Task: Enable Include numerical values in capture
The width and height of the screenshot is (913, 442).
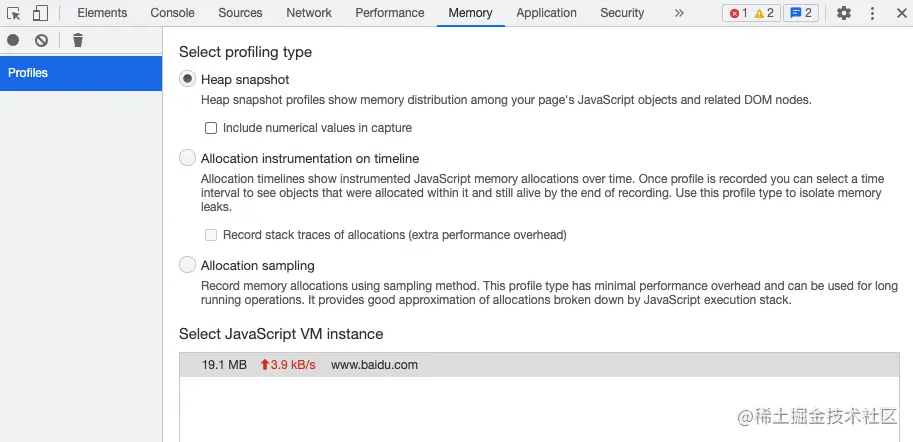Action: point(211,128)
